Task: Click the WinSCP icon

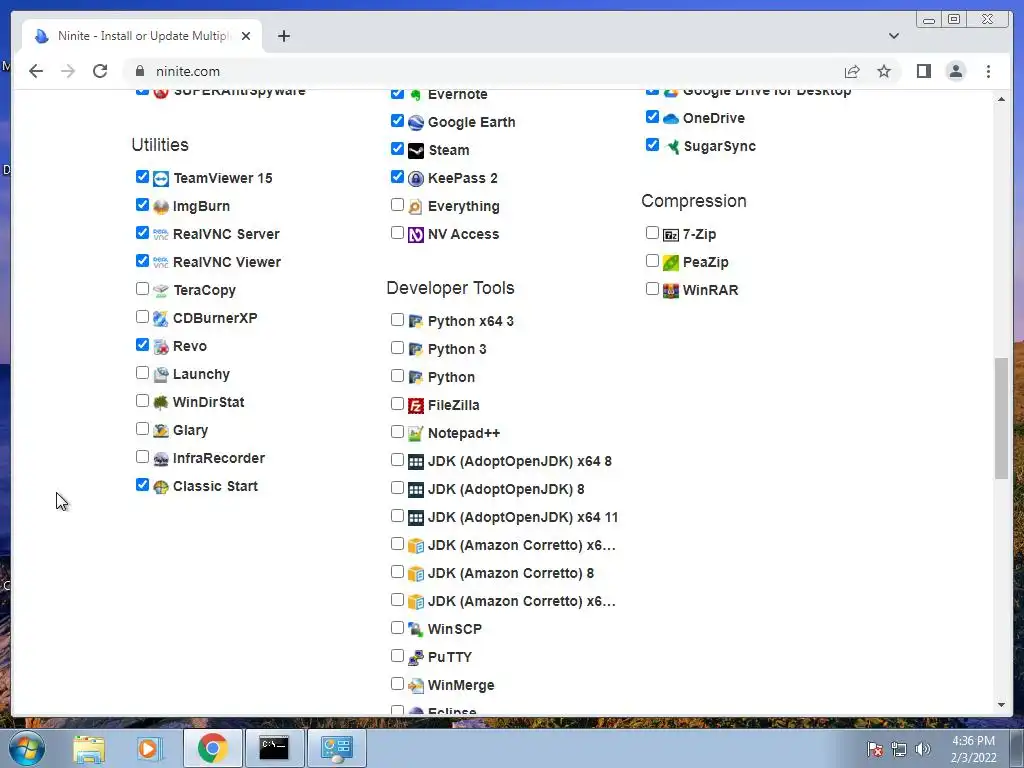Action: tap(416, 630)
